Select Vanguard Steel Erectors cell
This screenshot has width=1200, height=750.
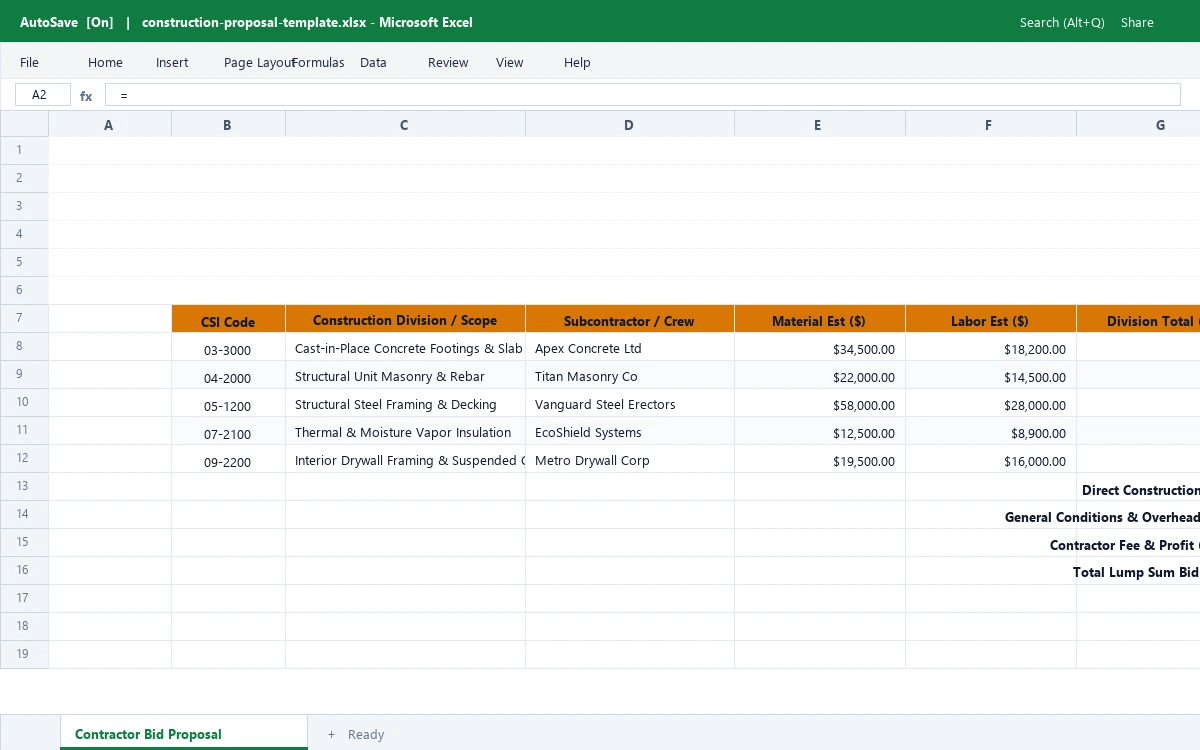(630, 403)
